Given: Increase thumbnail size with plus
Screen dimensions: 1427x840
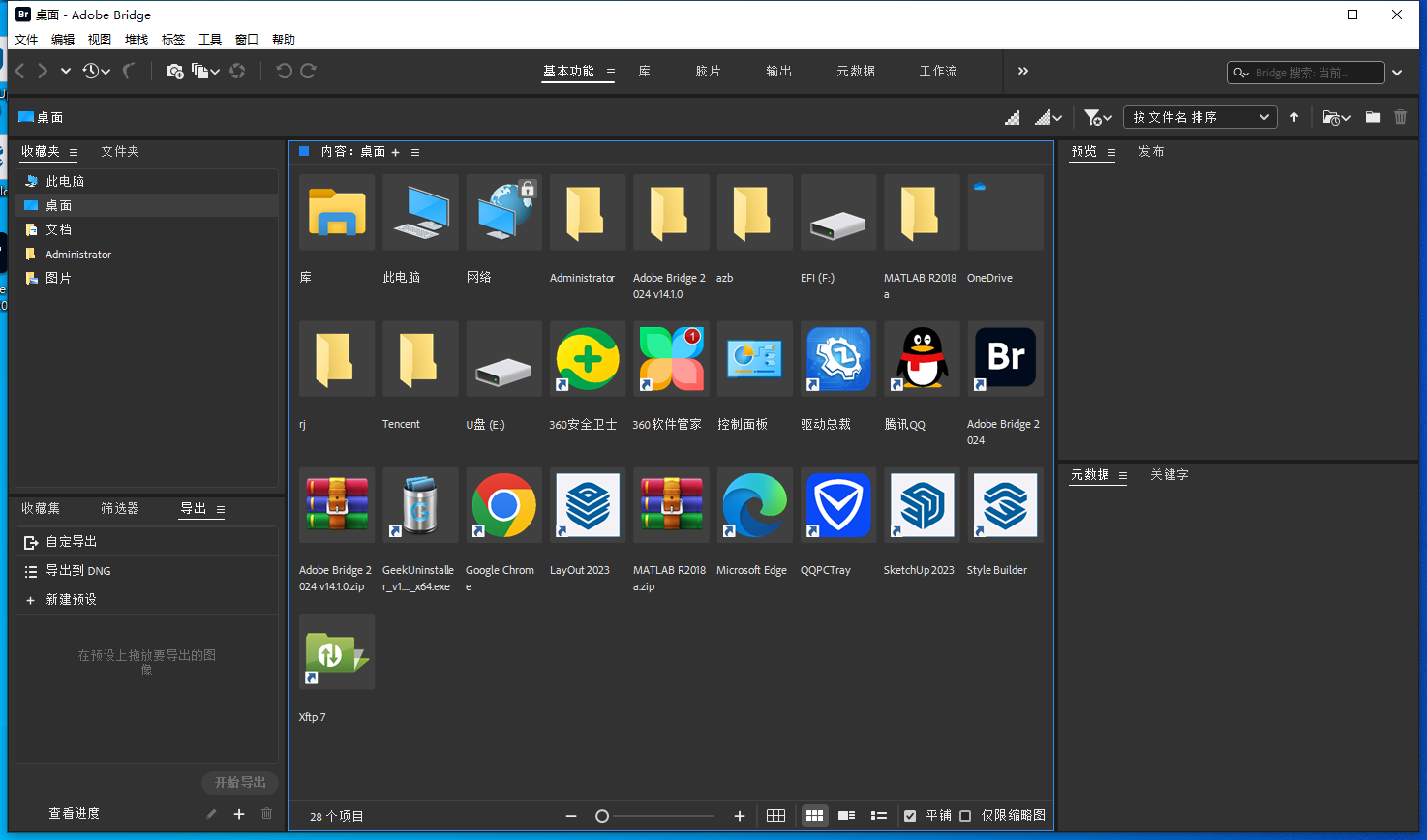Looking at the screenshot, I should 740,816.
